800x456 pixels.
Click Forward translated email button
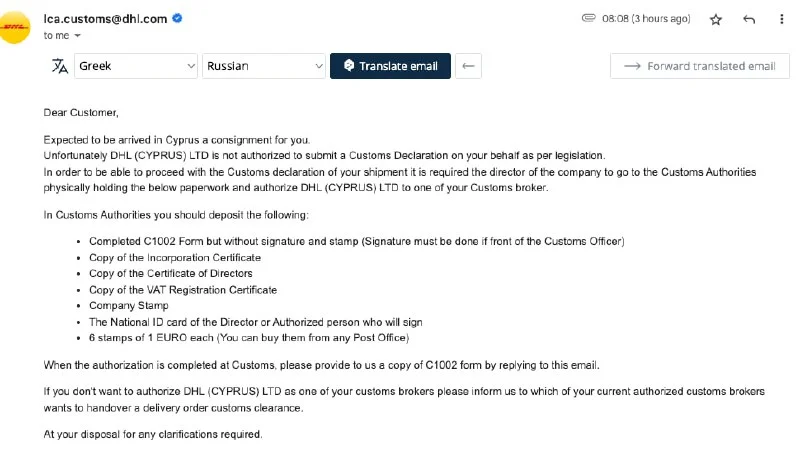tap(699, 66)
